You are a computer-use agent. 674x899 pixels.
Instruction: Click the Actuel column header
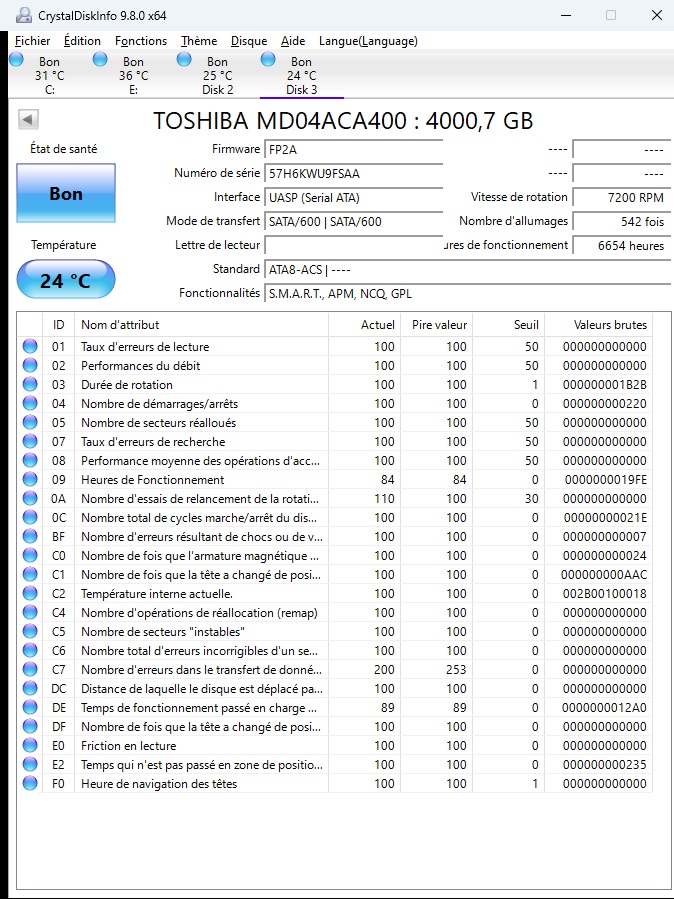pos(365,325)
